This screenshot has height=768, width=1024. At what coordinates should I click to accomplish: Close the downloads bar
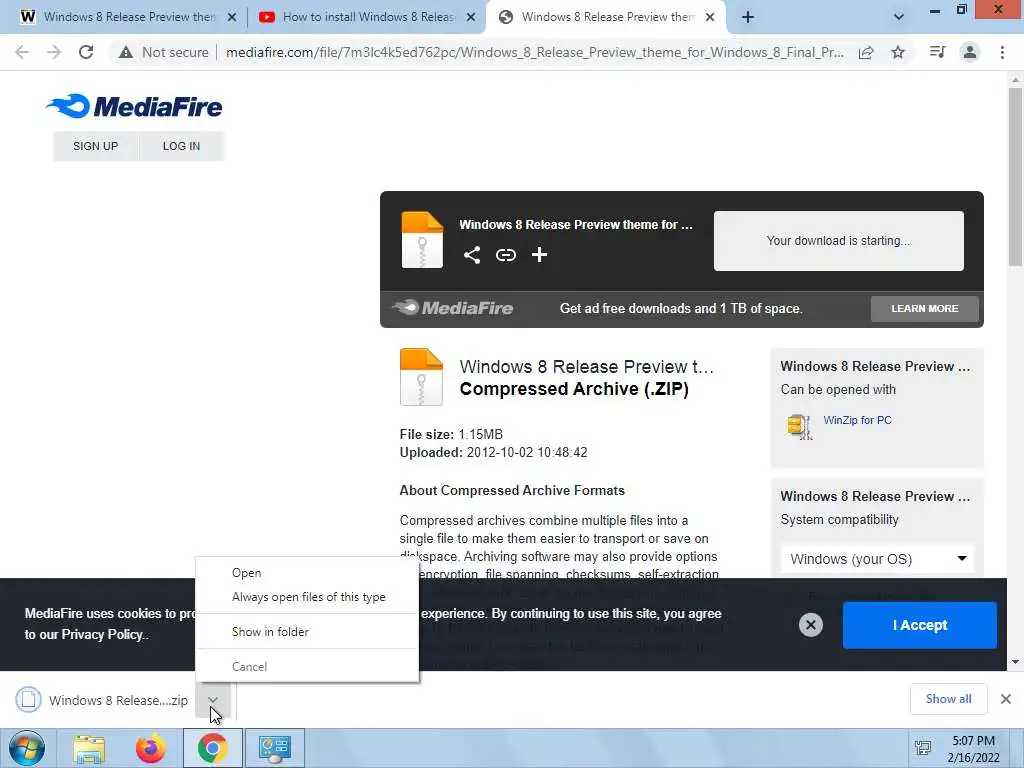1006,699
